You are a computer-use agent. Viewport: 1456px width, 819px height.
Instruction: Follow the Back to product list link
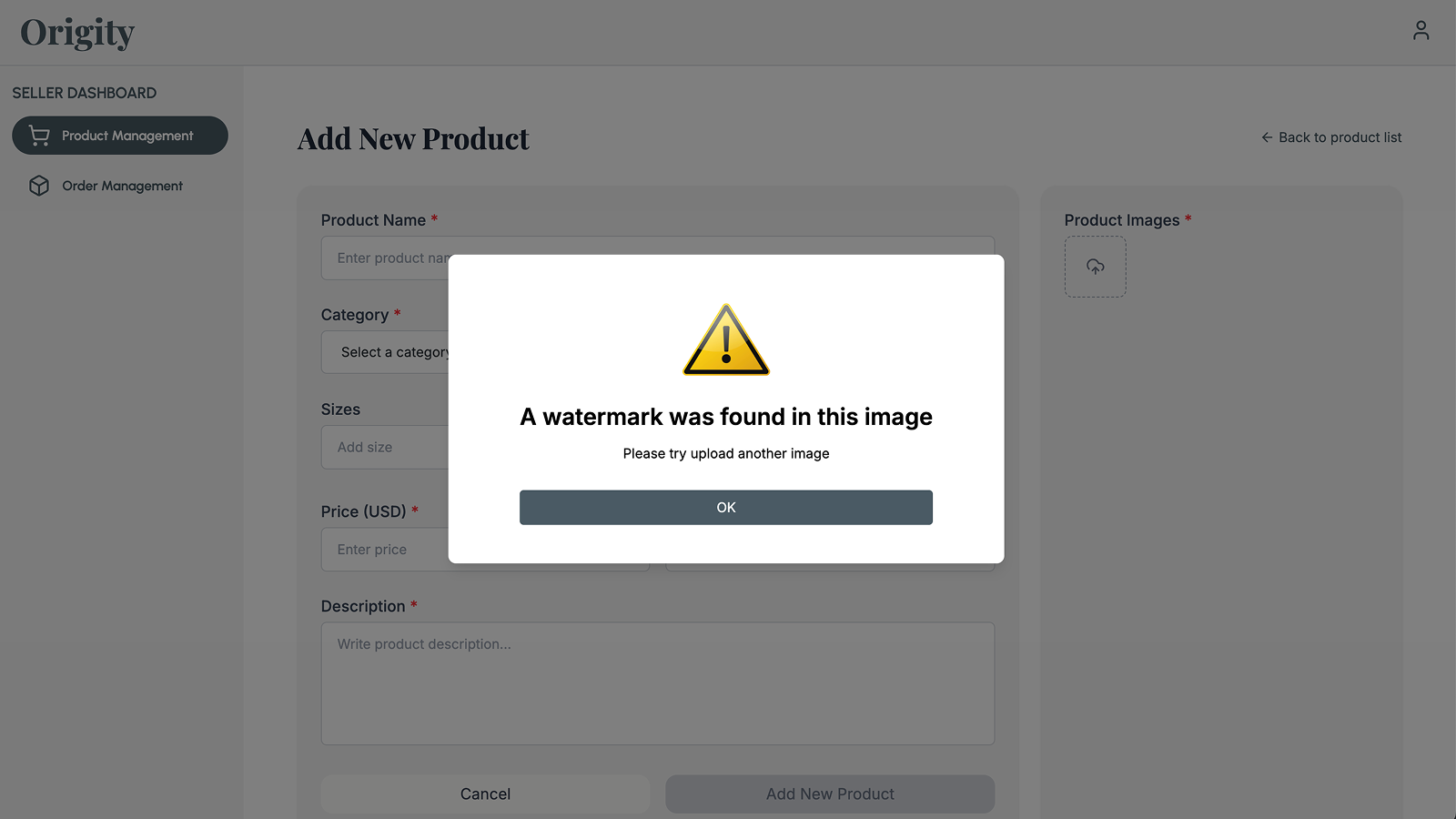(1340, 137)
